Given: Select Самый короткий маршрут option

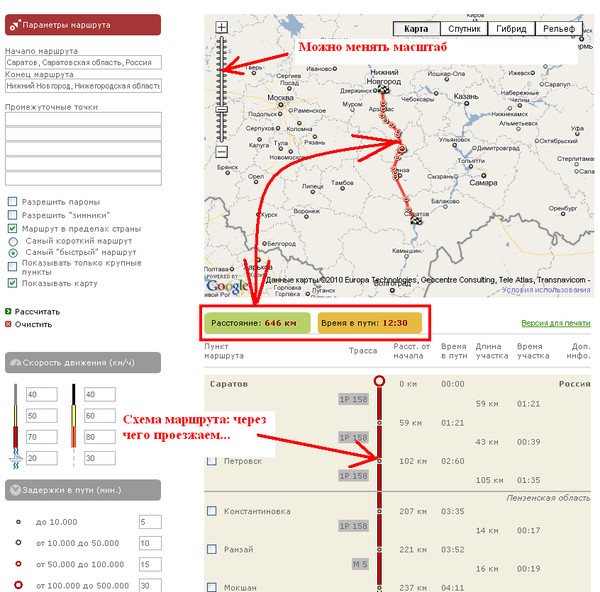Looking at the screenshot, I should (13, 241).
